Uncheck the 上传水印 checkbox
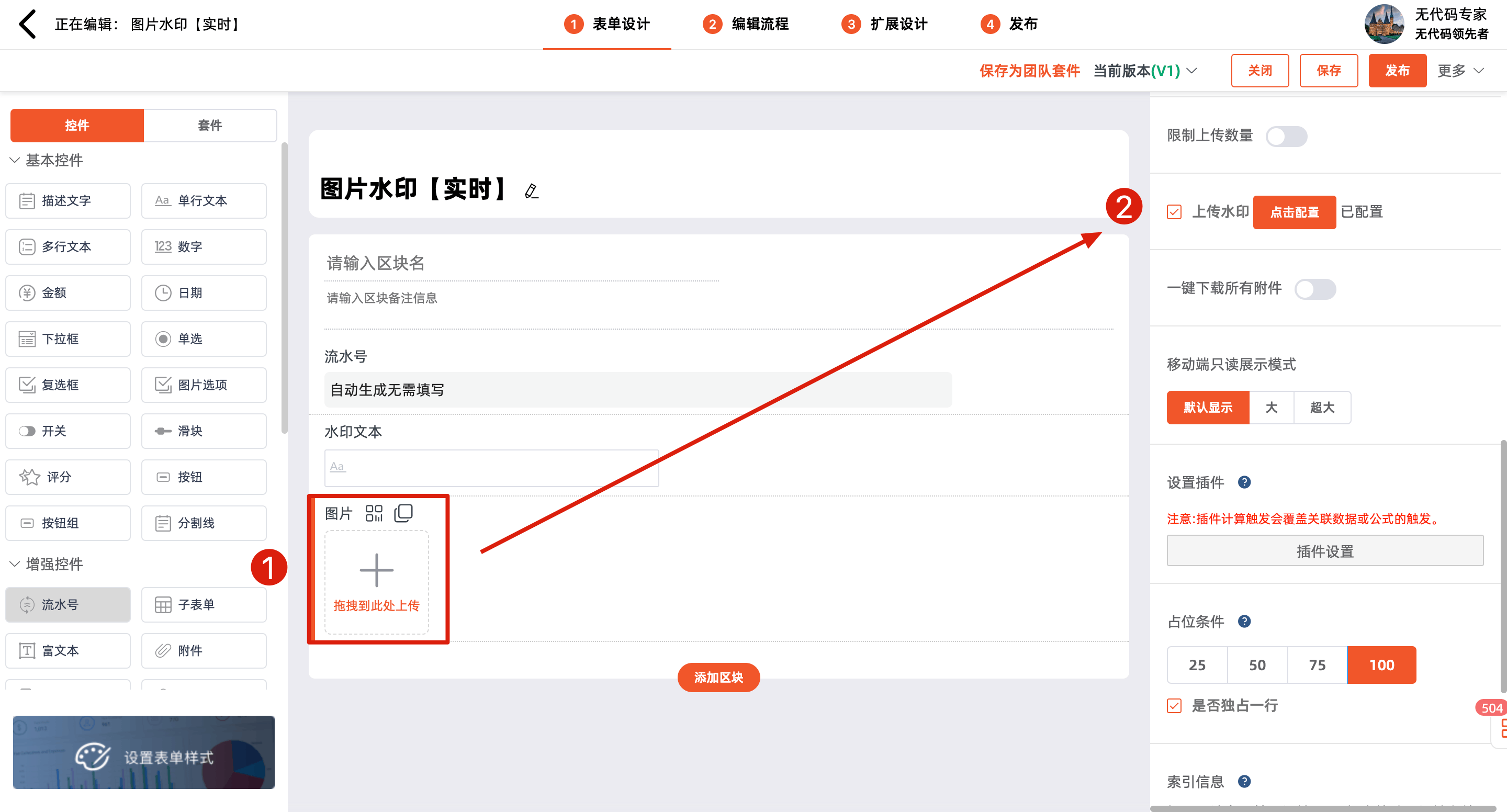Image resolution: width=1507 pixels, height=812 pixels. tap(1174, 212)
